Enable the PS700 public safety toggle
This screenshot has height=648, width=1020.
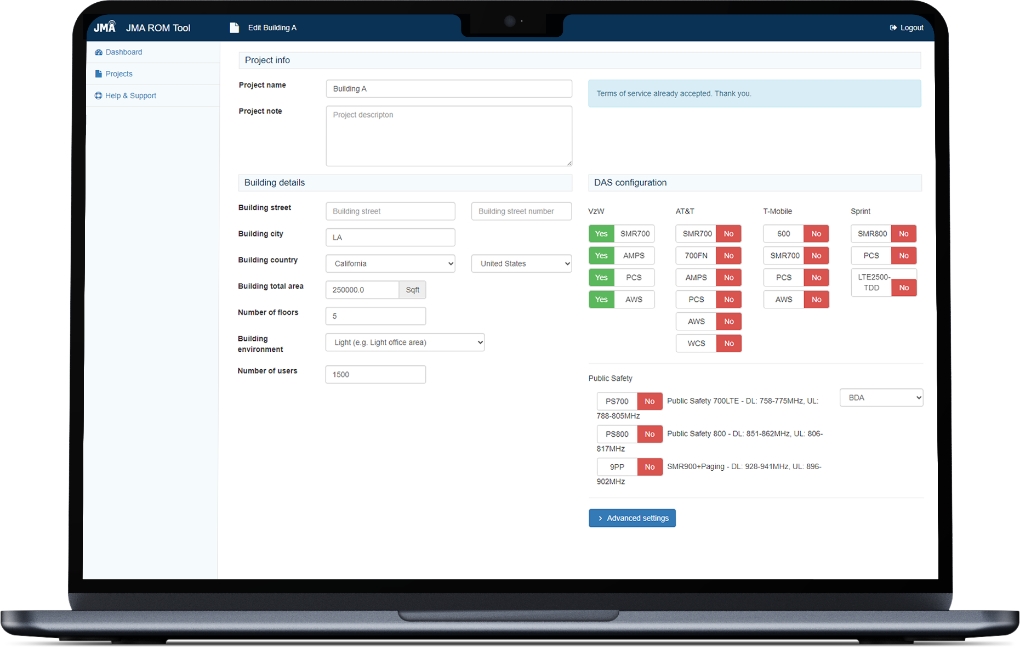pyautogui.click(x=649, y=401)
